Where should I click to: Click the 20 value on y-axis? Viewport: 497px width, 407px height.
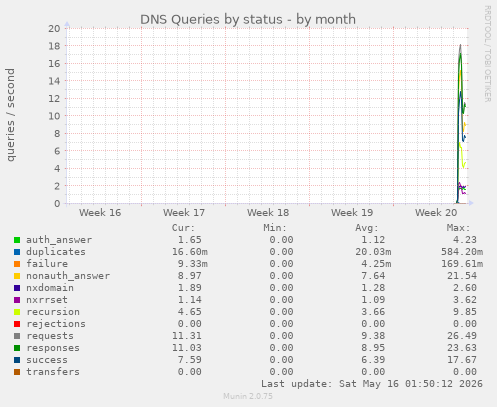coord(54,29)
